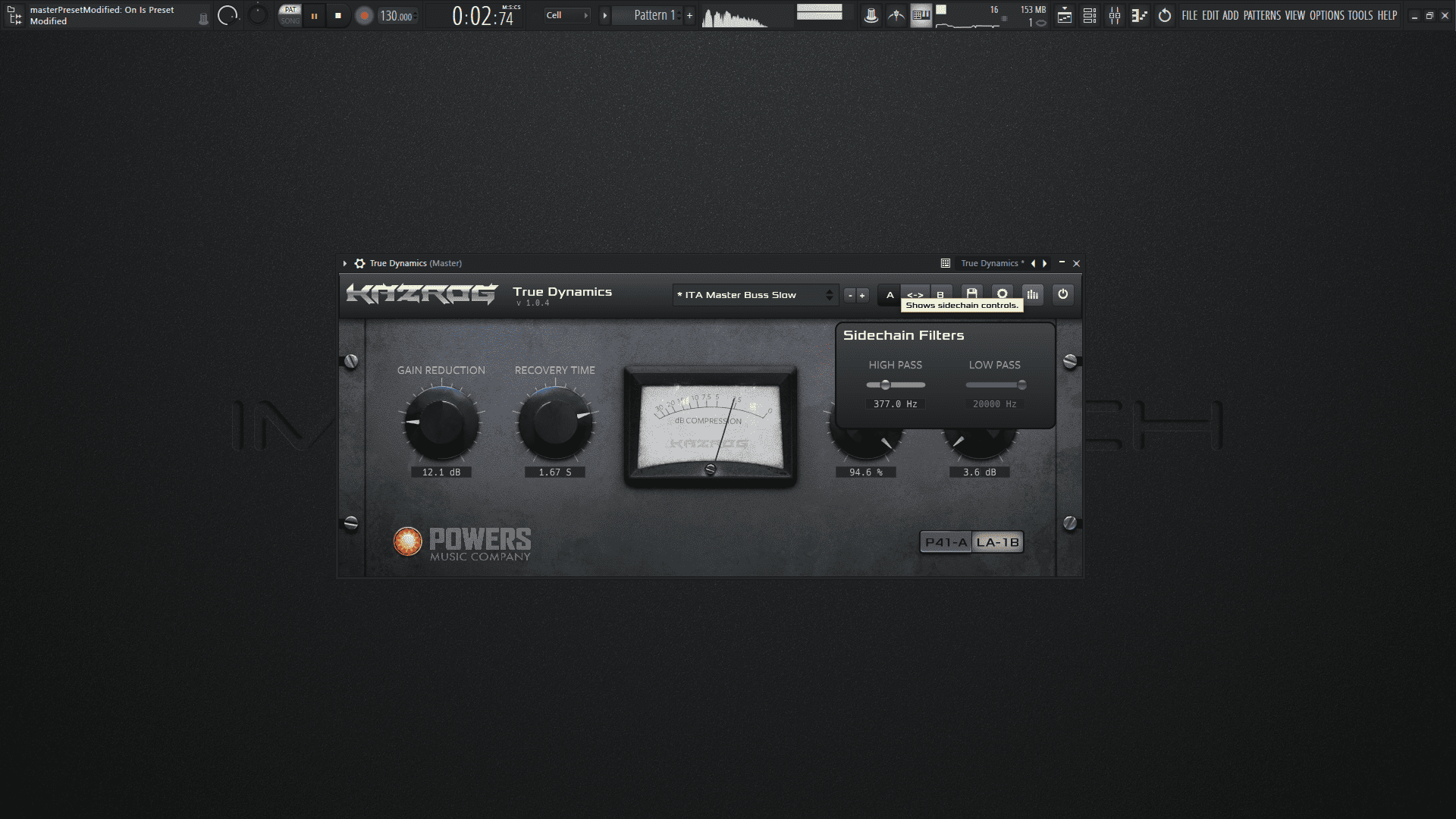Toggle plugin bypass power button
The image size is (1456, 819).
[x=1063, y=294]
